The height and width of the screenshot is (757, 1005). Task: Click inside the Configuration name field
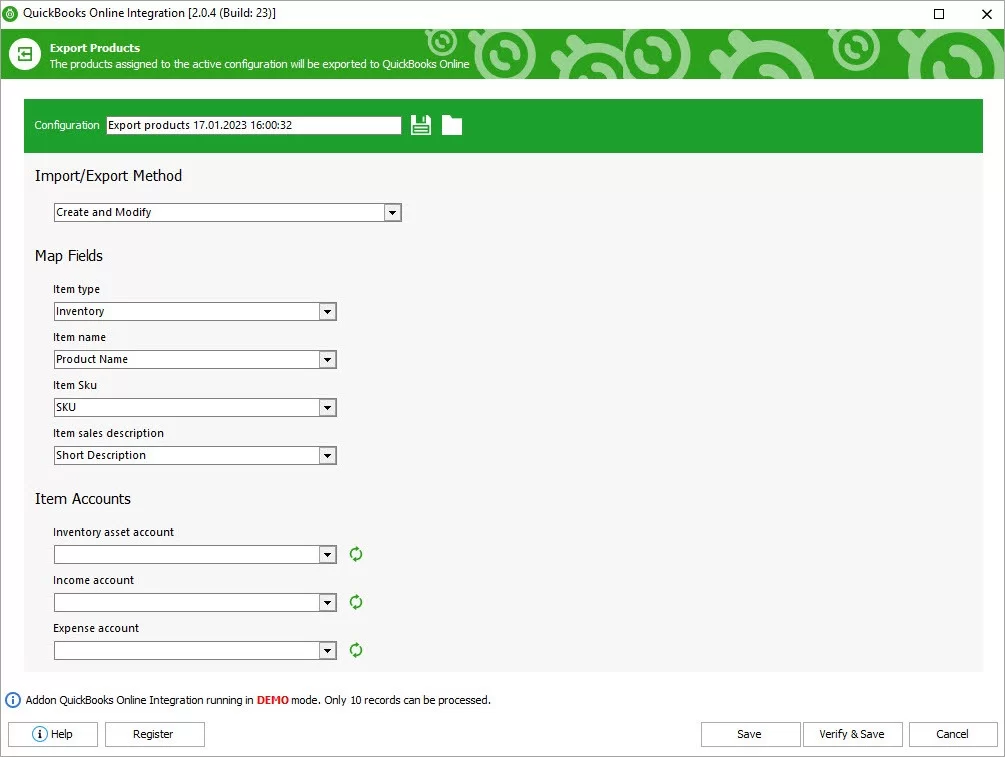[x=253, y=125]
